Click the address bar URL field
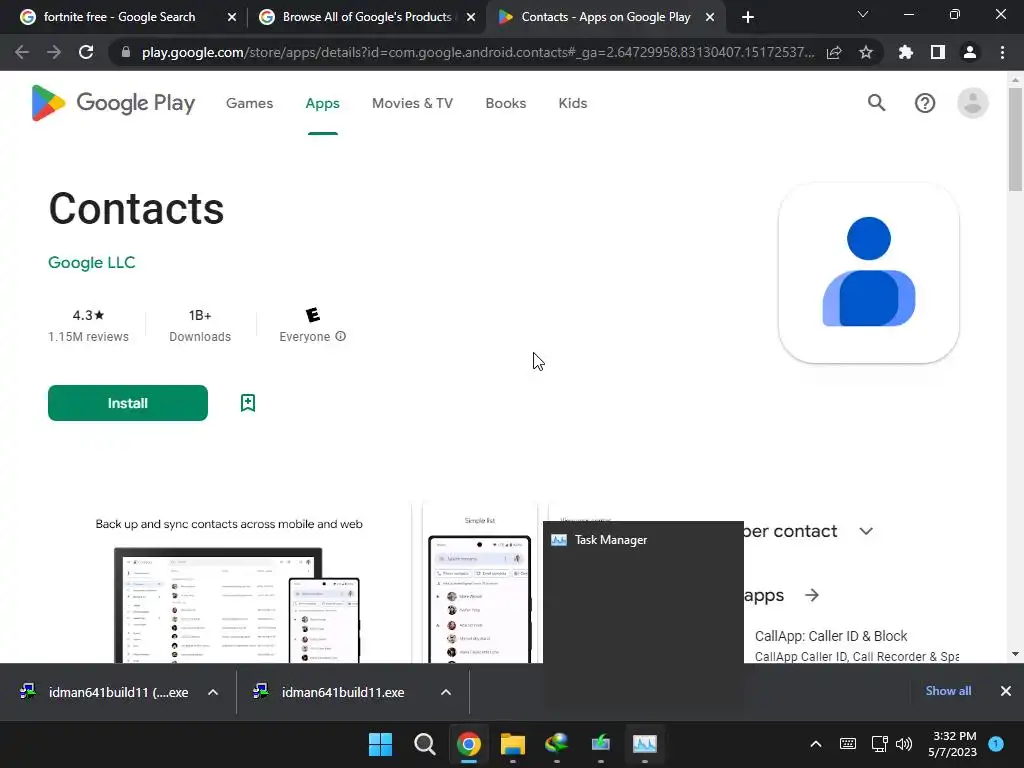Screen dimensions: 1024x768 tap(478, 52)
